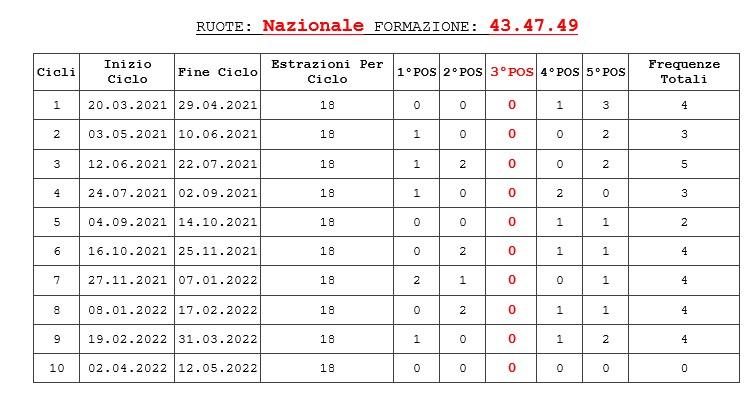Click start date 08.01.2022

pos(127,310)
